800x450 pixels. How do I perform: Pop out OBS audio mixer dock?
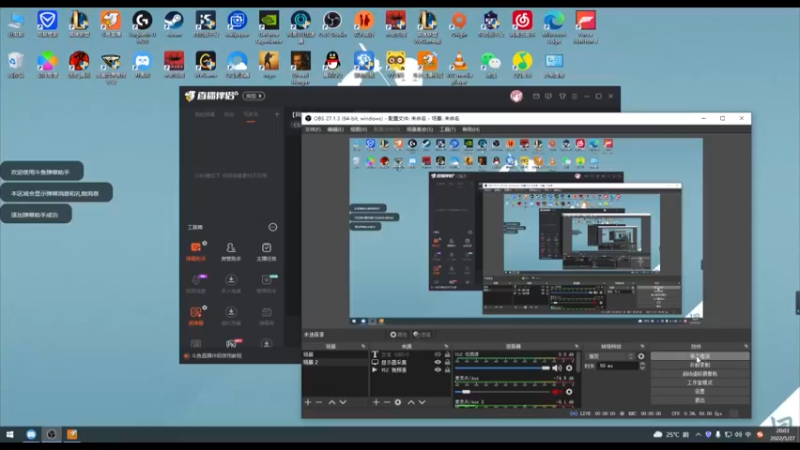click(577, 346)
